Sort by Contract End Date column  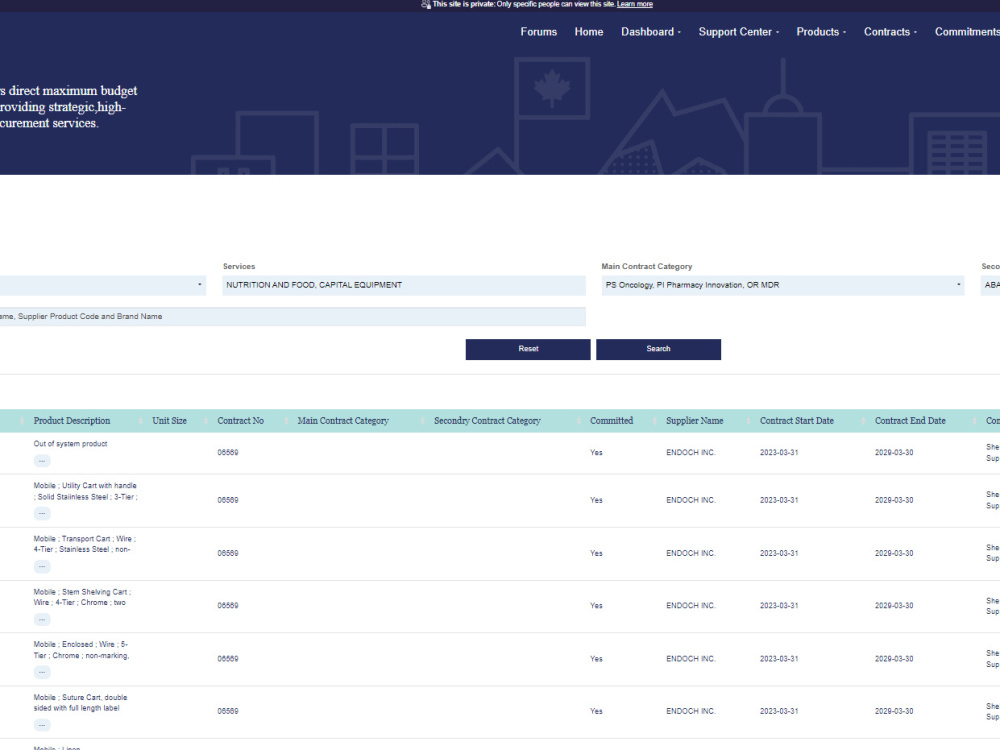pos(910,421)
